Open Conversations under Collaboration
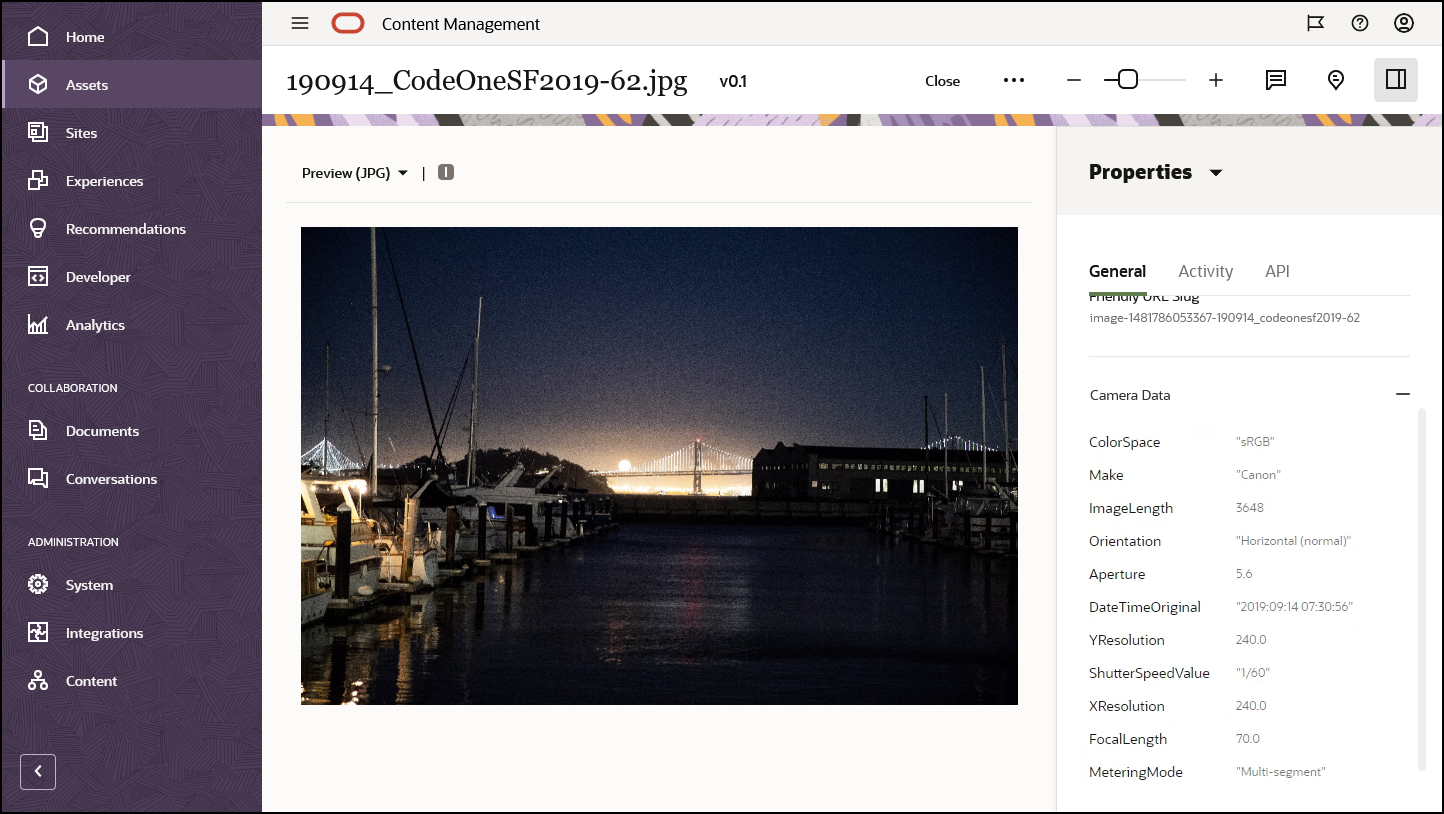 coord(111,479)
